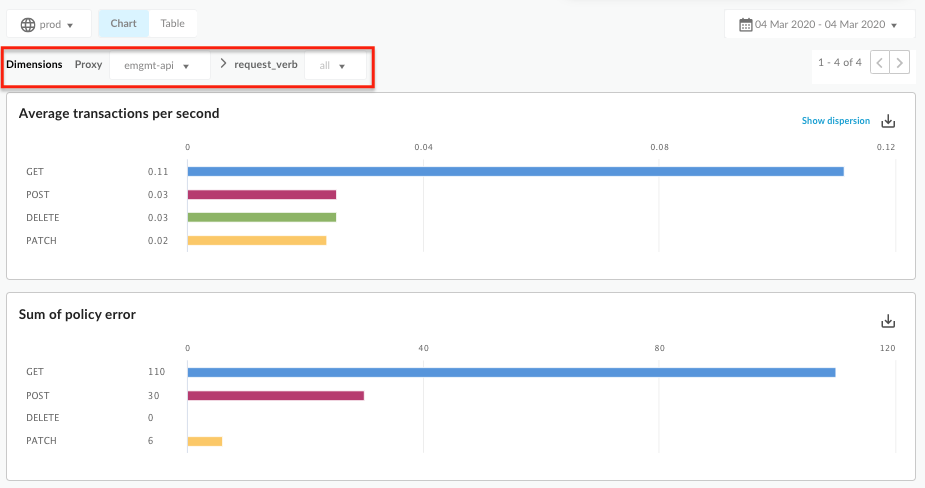Click the green DELETE bar in transactions chart
The width and height of the screenshot is (925, 488).
coord(261,217)
